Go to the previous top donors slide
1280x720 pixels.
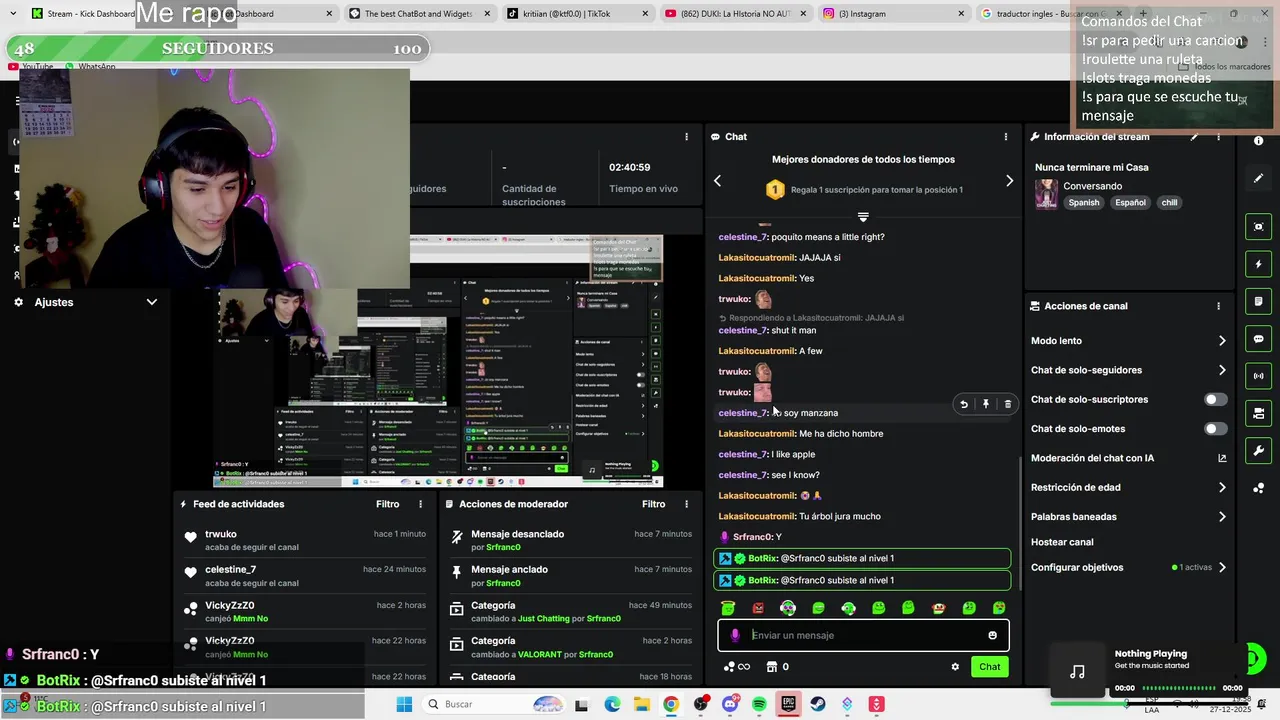(x=717, y=181)
